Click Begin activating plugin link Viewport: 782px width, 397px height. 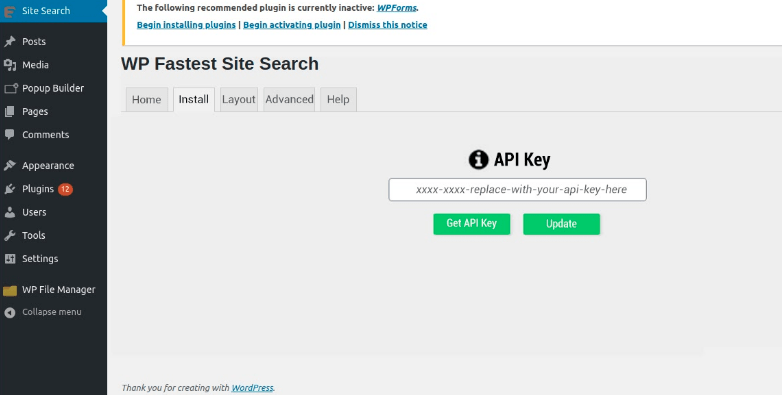292,25
